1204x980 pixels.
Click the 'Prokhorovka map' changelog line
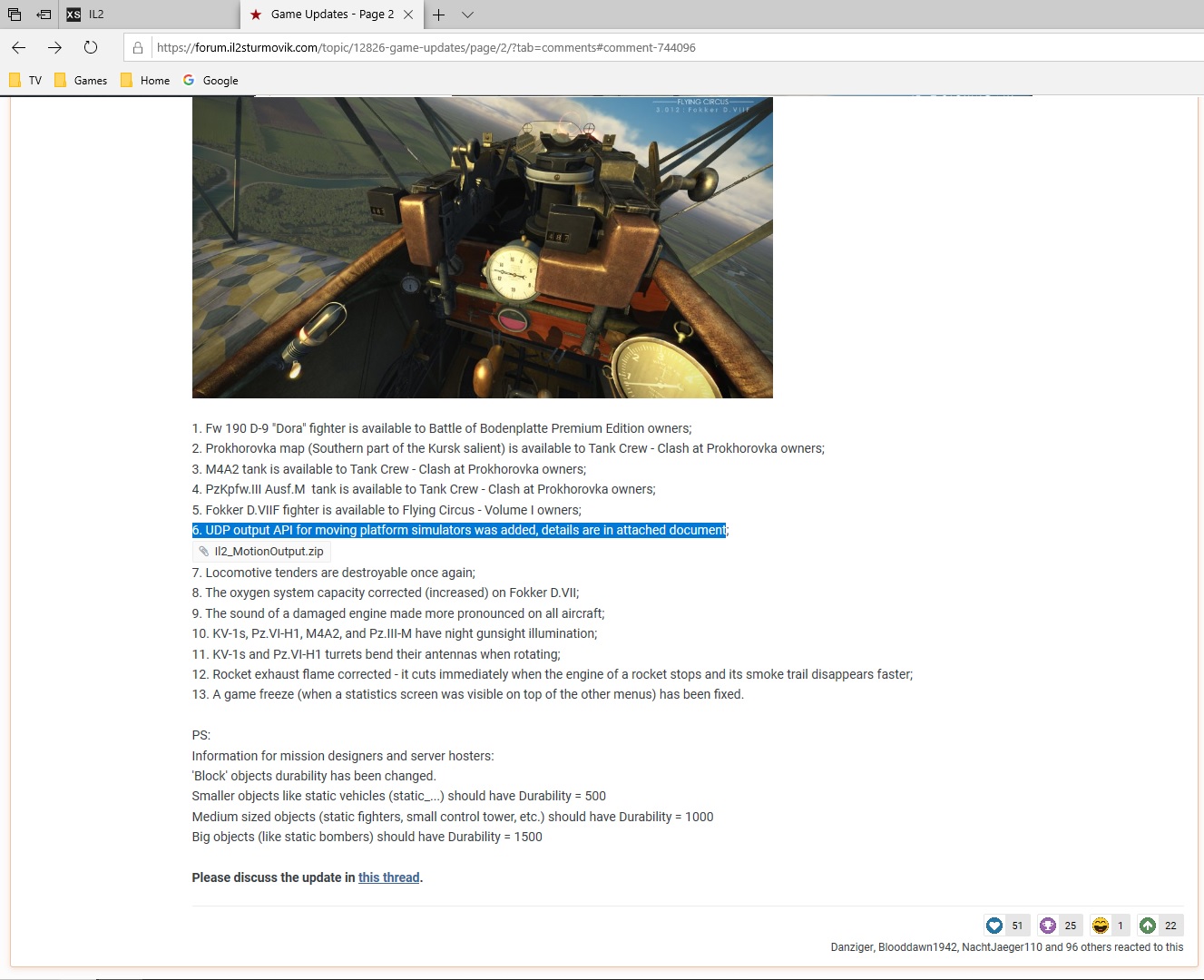(508, 448)
